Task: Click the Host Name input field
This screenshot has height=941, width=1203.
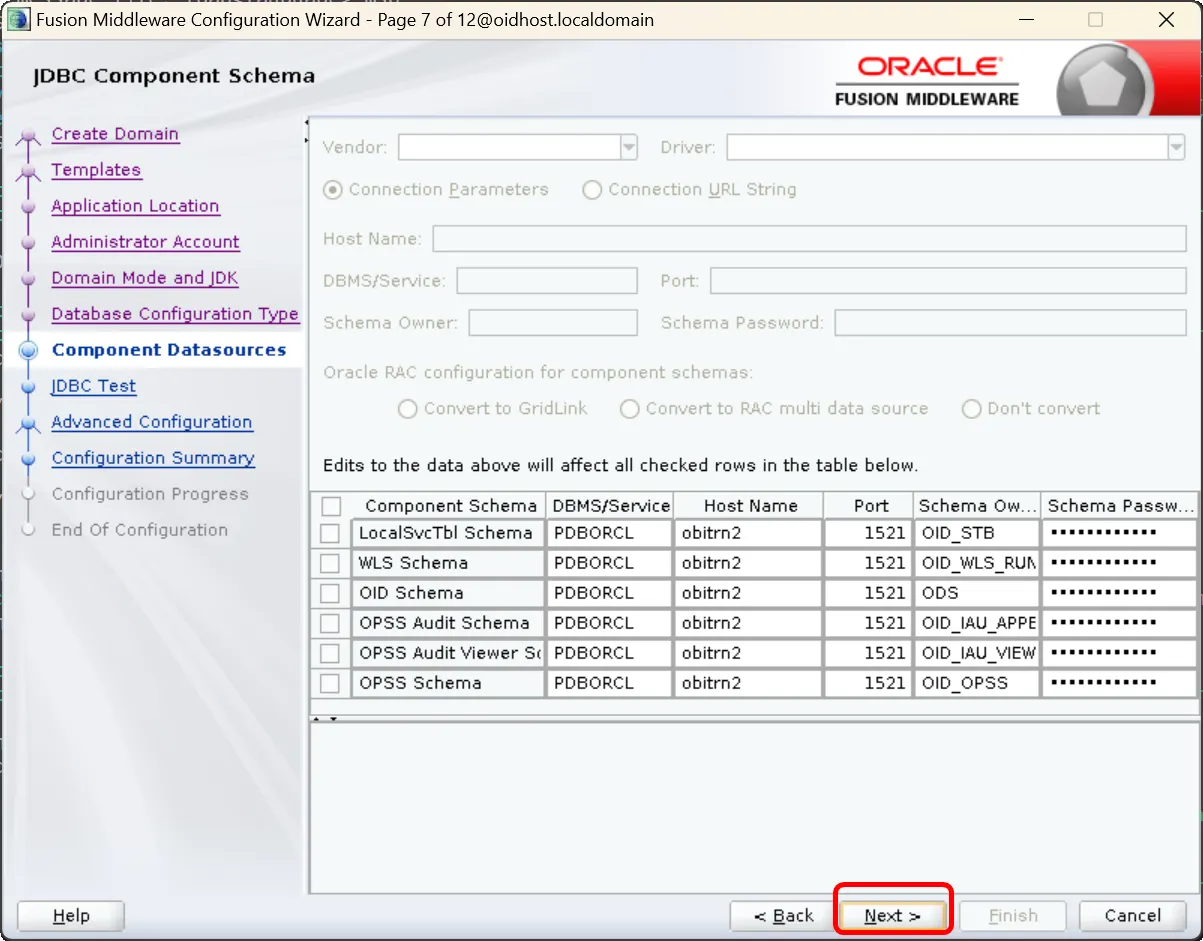Action: click(x=809, y=239)
